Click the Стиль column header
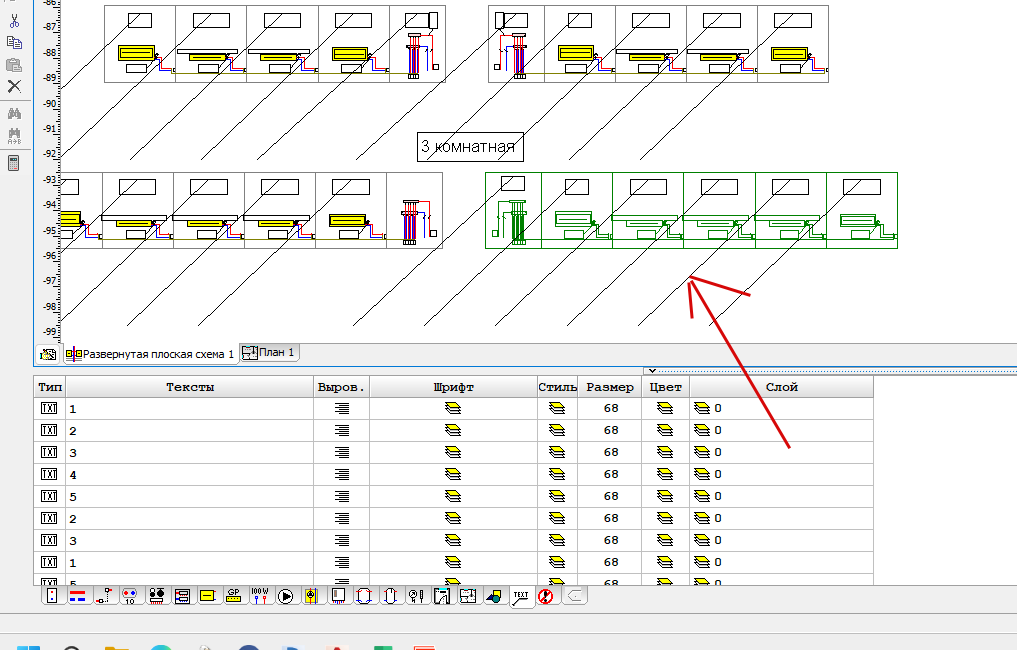 click(557, 387)
